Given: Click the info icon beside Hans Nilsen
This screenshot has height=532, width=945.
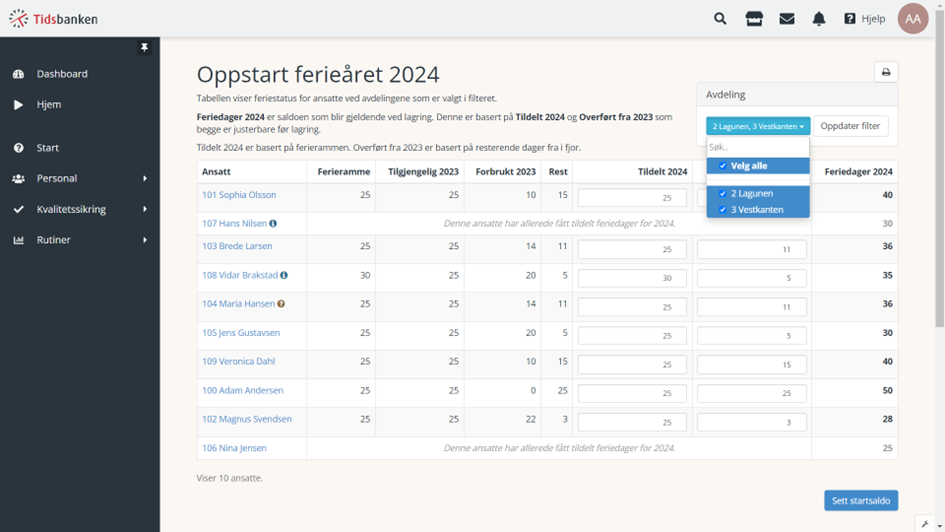Looking at the screenshot, I should (x=273, y=224).
